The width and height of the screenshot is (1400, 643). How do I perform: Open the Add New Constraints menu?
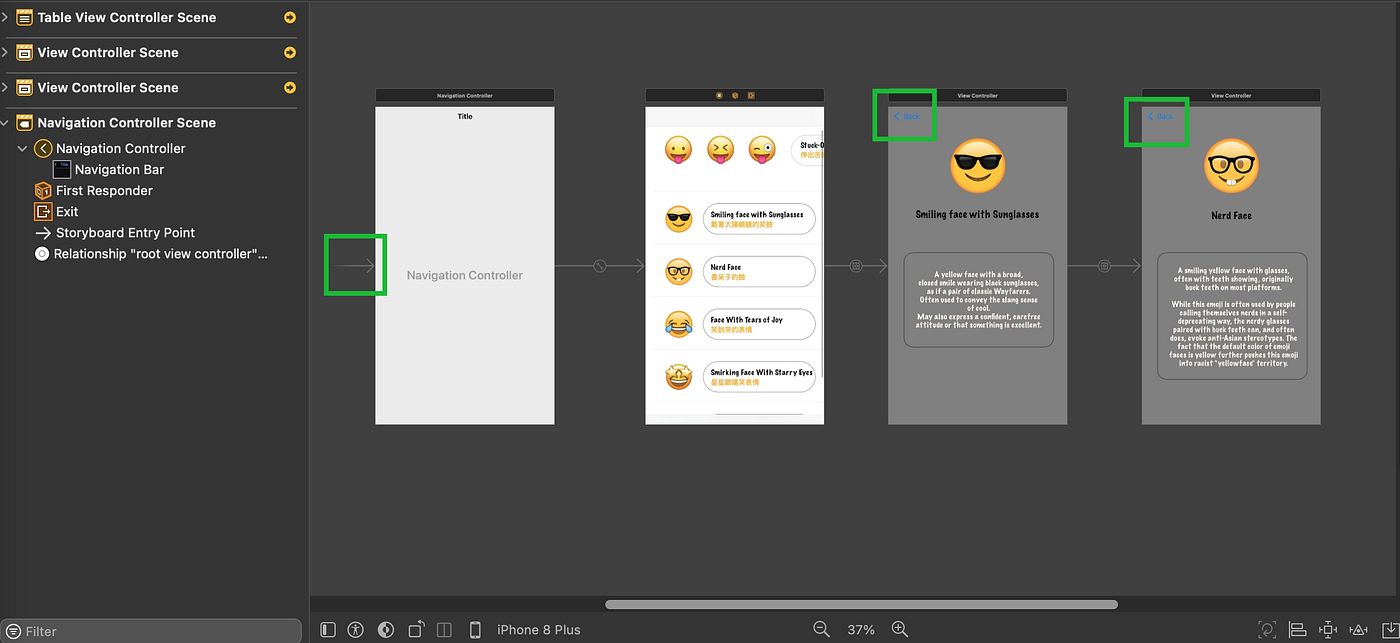tap(1329, 629)
